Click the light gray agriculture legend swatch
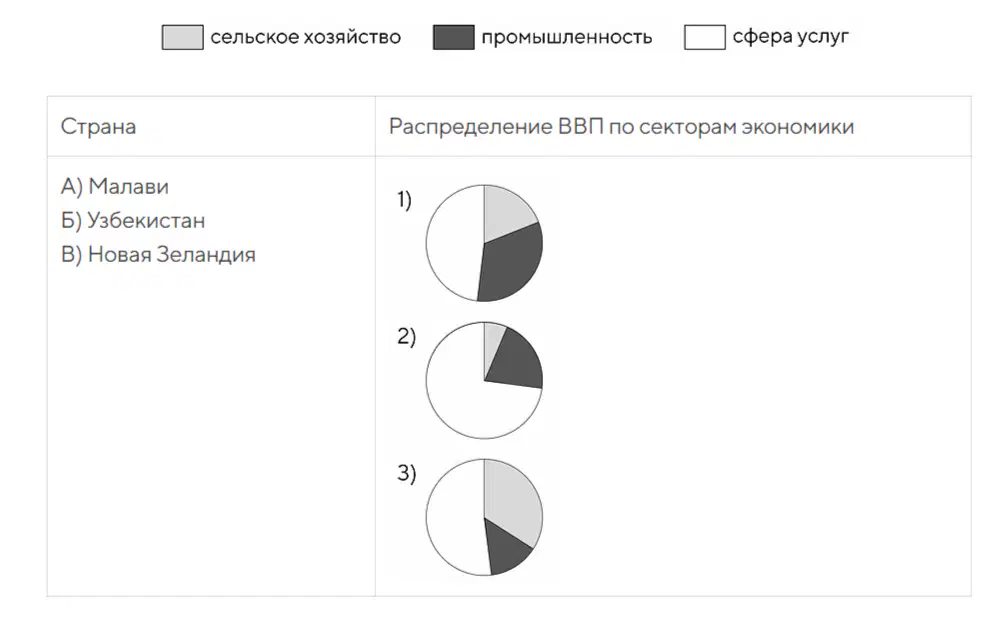The height and width of the screenshot is (623, 992). pos(182,37)
